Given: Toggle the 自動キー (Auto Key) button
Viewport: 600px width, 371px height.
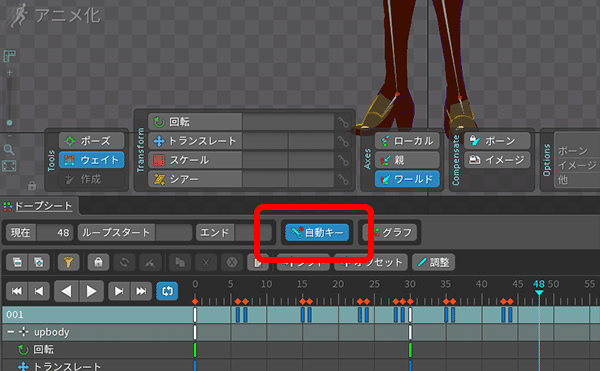Looking at the screenshot, I should pyautogui.click(x=317, y=233).
